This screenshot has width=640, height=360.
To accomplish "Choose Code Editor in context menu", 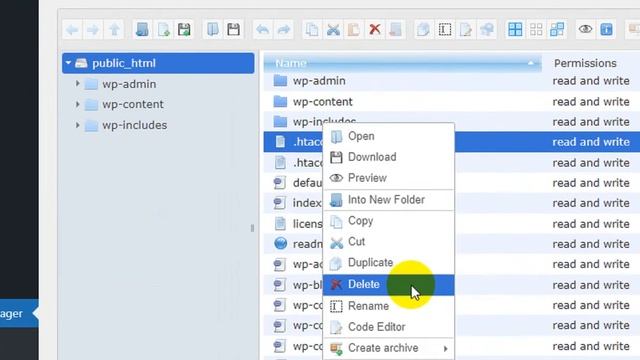I will (x=389, y=327).
